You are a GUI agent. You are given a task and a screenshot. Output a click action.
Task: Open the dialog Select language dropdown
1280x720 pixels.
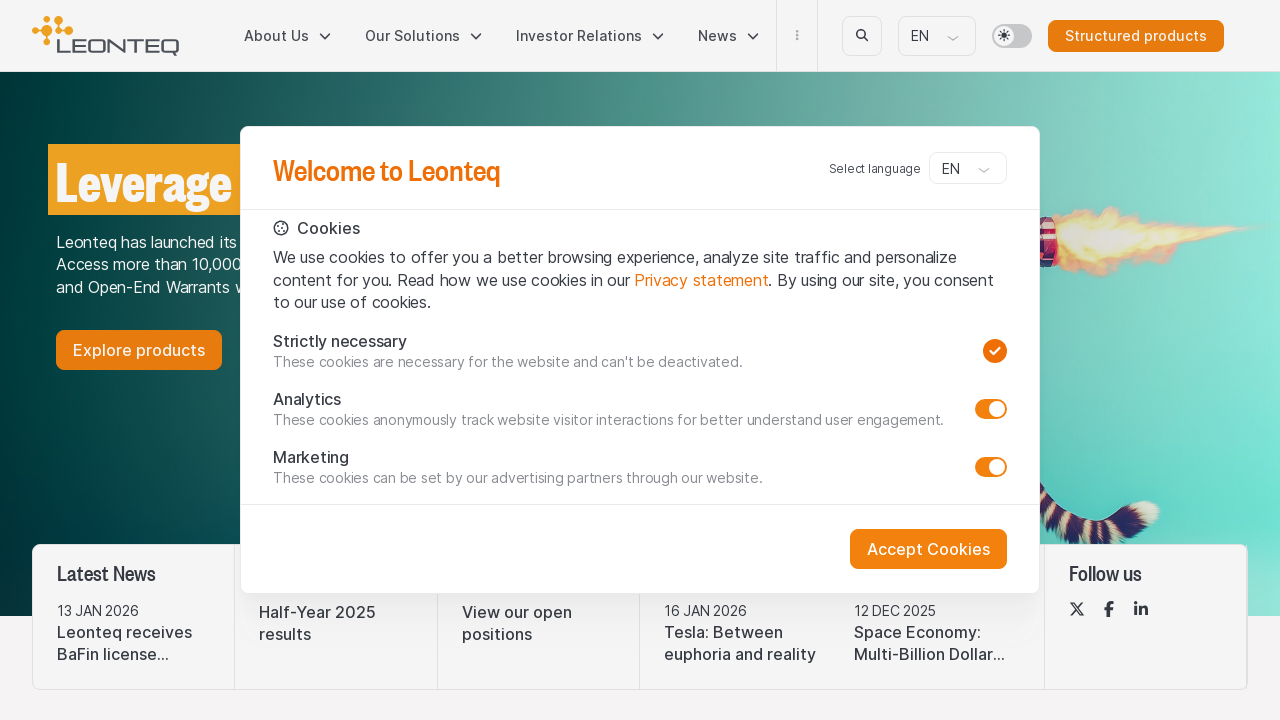point(967,169)
